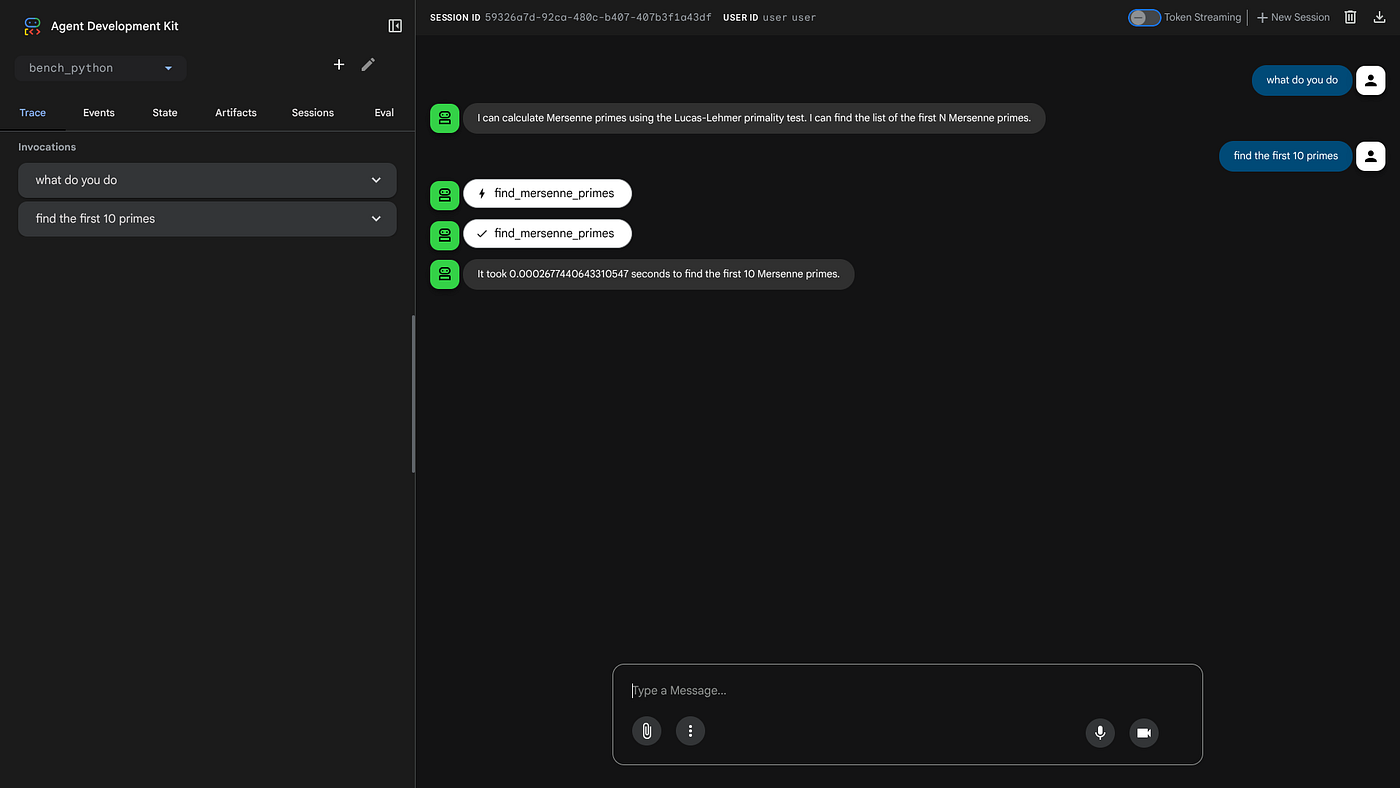Click the 'It took 0.000267...' reply message
This screenshot has height=788, width=1400.
[x=658, y=274]
